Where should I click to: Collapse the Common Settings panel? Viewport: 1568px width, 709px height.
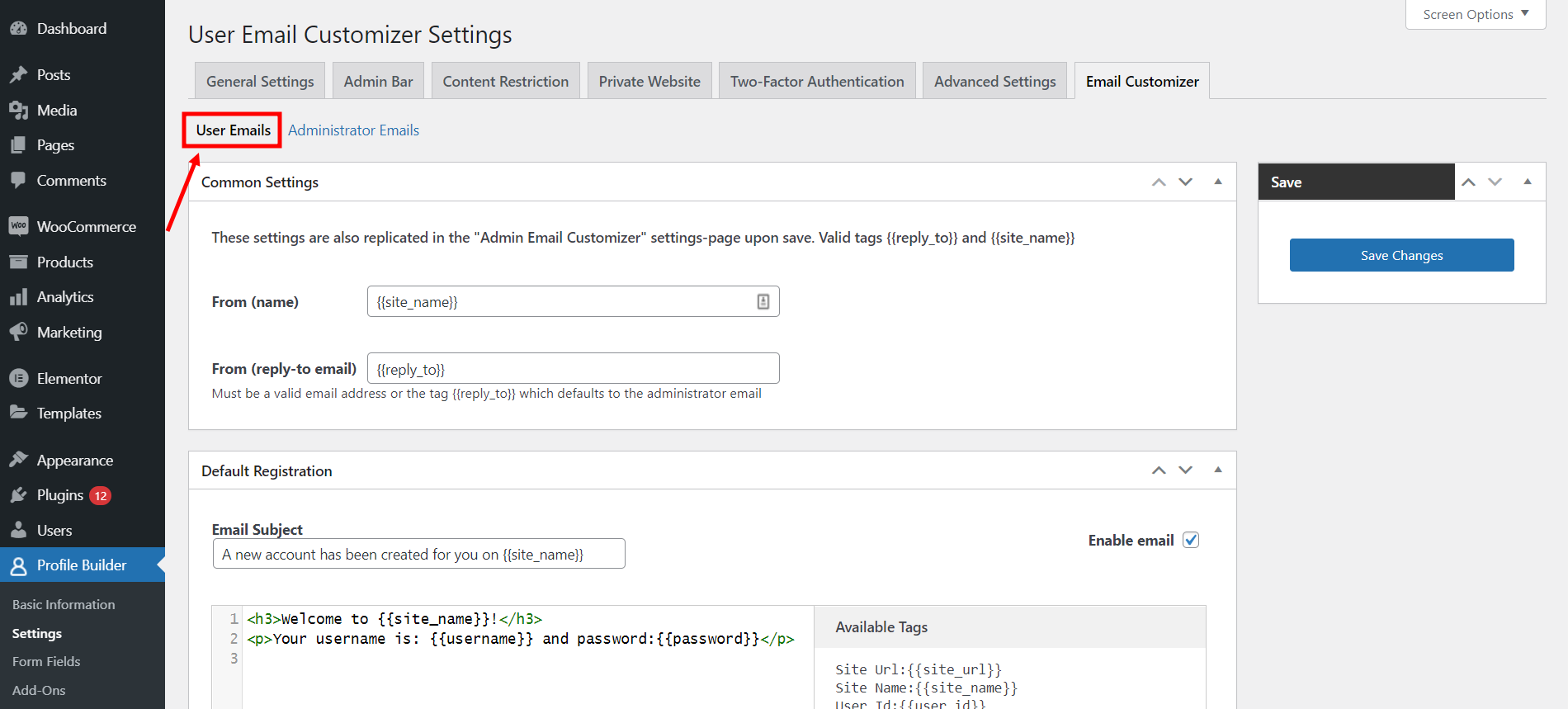(1217, 182)
